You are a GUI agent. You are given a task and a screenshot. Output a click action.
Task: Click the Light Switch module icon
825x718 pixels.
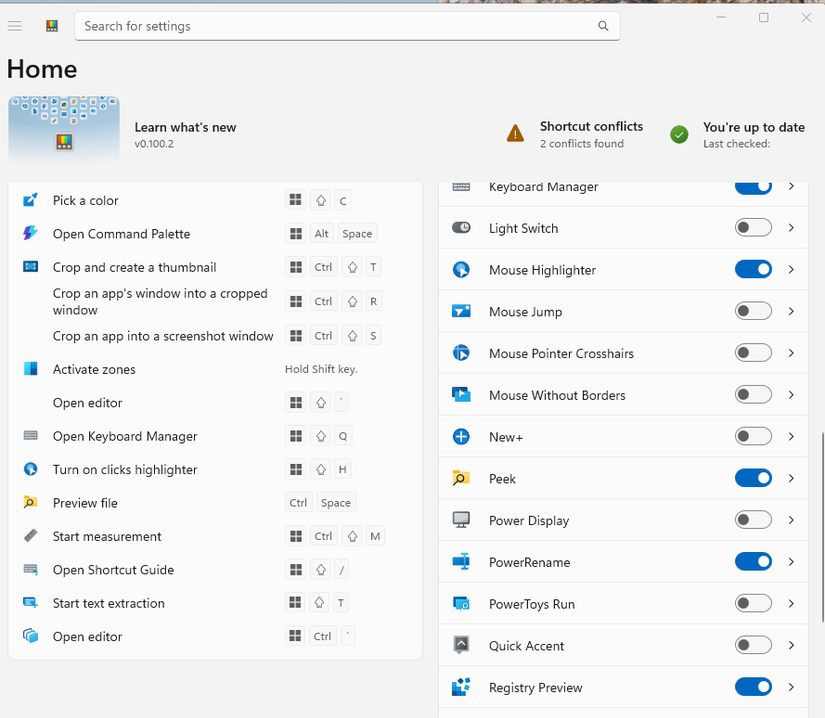point(461,227)
